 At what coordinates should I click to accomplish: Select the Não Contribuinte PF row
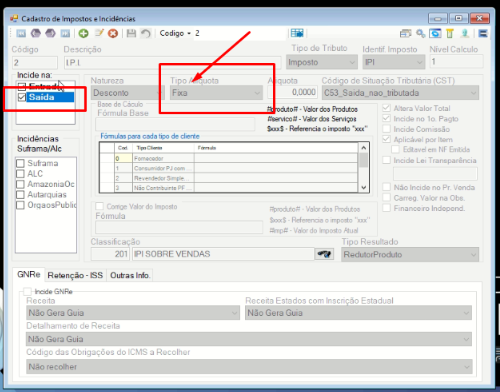pos(229,188)
